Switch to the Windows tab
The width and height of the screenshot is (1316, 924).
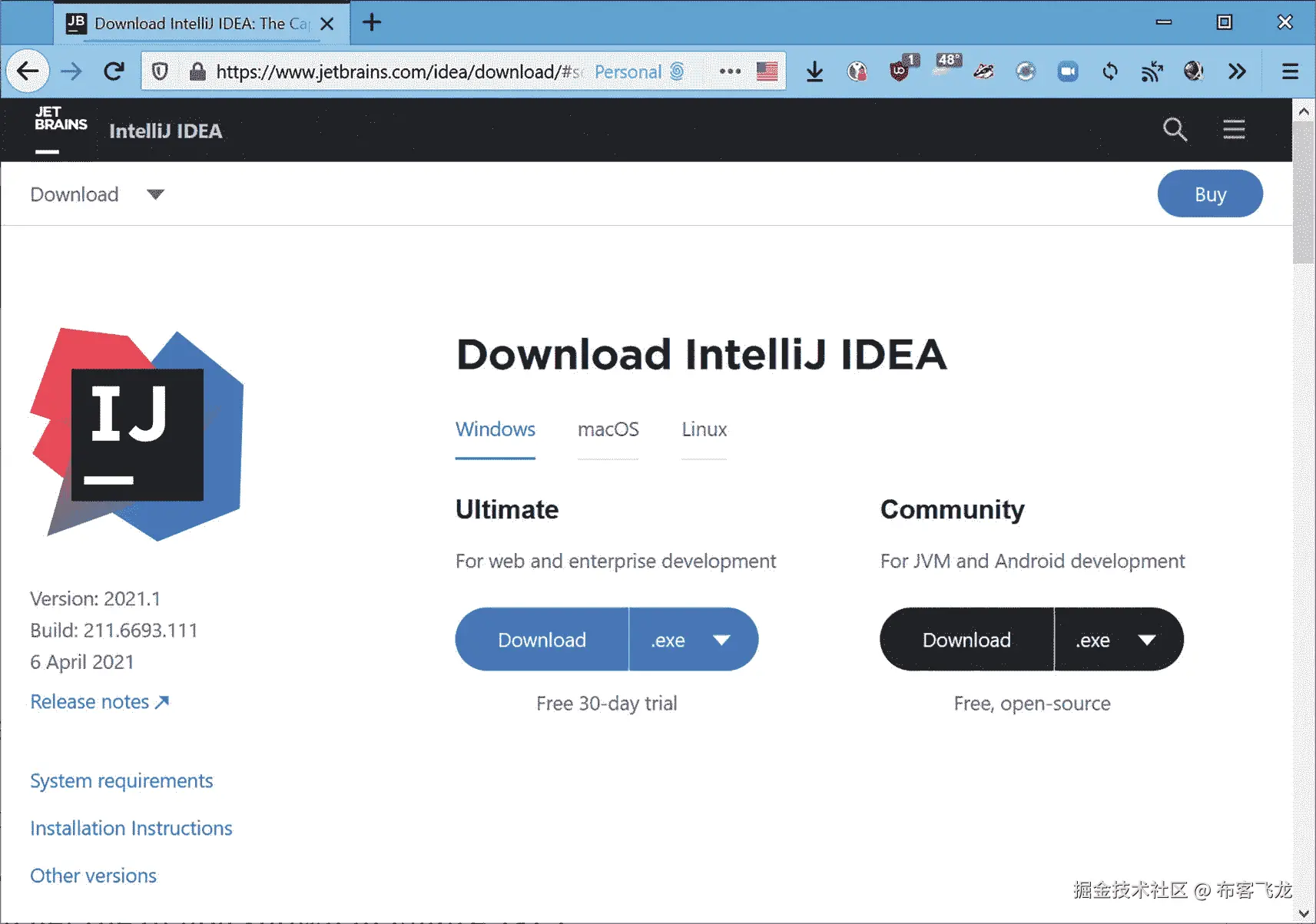coord(496,429)
